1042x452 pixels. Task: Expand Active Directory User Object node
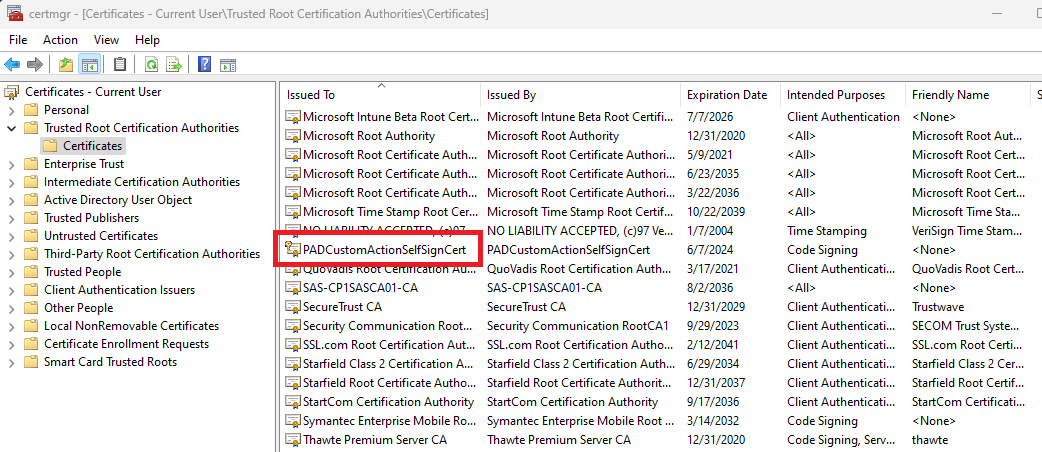(11, 200)
